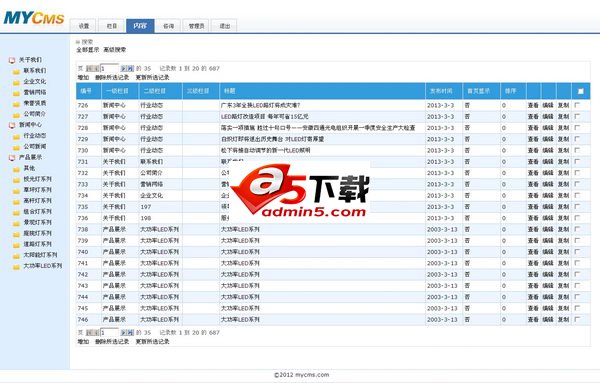Check the box for record 726
Image resolution: width=600 pixels, height=383 pixels.
click(577, 105)
